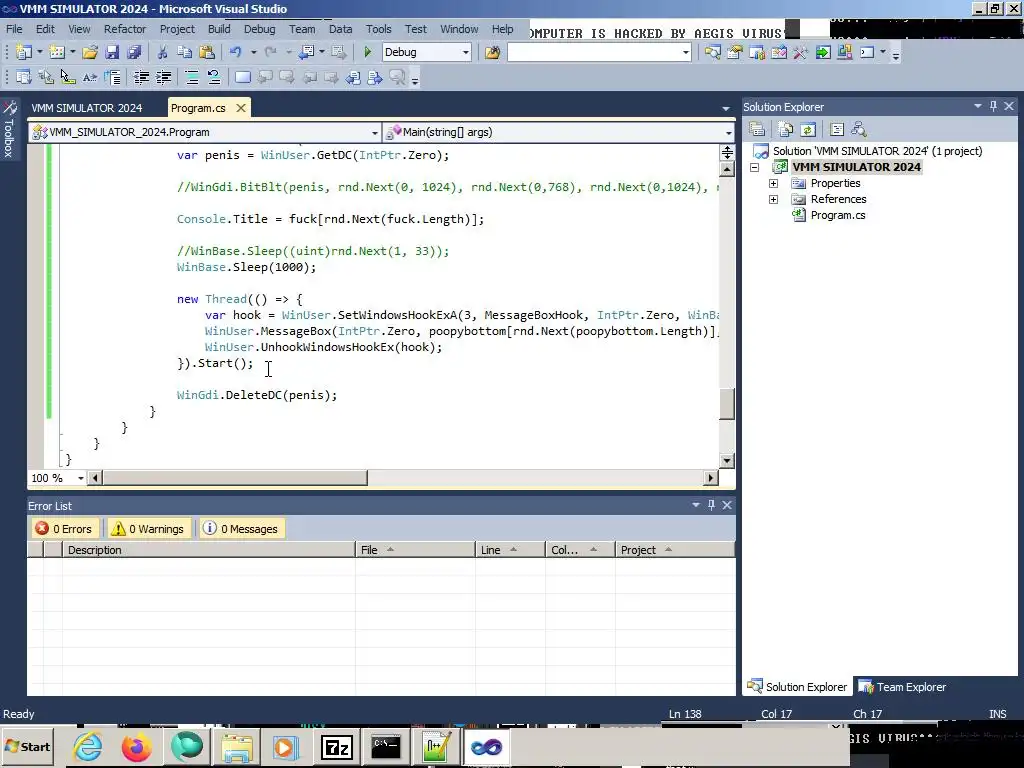Click the editor horizontal scrollbar thumb
The image size is (1024, 768).
(x=234, y=478)
